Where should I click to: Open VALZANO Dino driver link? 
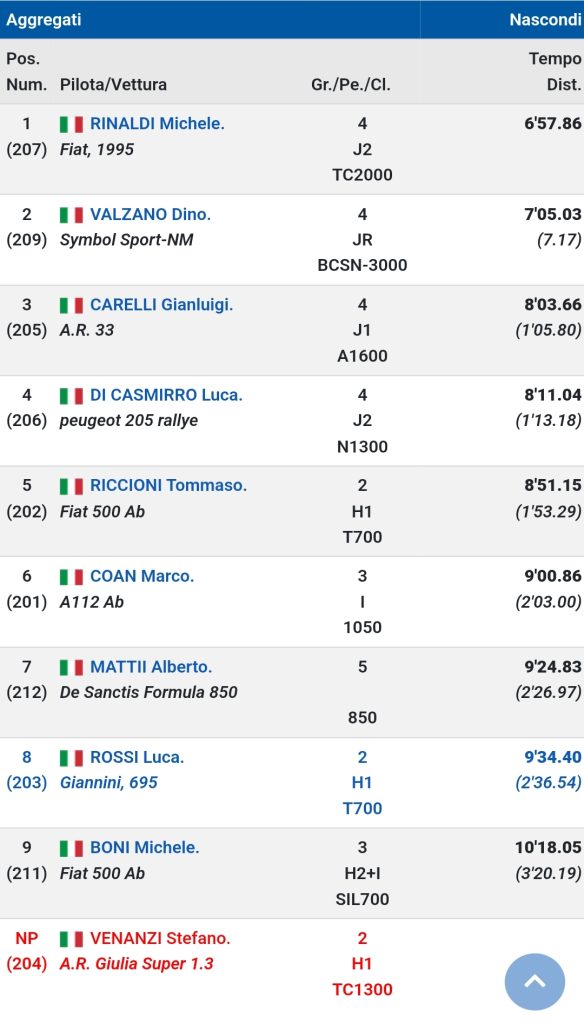(150, 214)
